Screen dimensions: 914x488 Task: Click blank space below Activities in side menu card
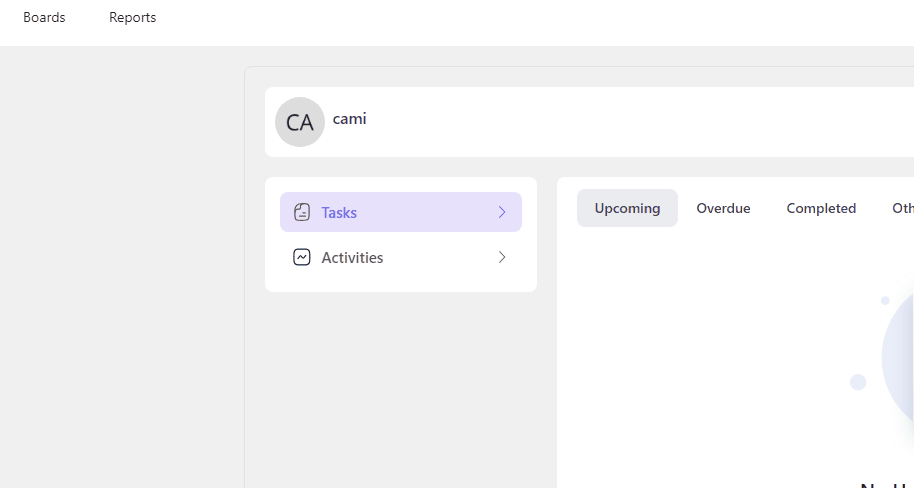(x=401, y=283)
